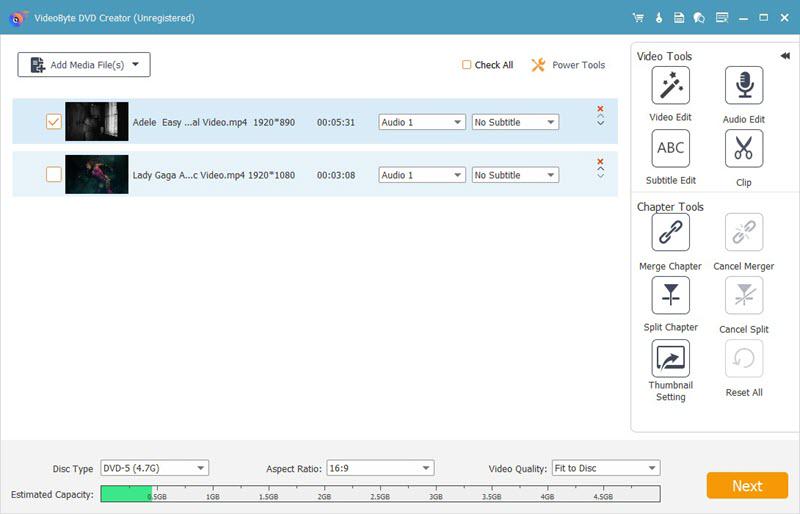Move the Lady Gaga video down in list
Image resolution: width=800 pixels, height=514 pixels.
pos(601,176)
